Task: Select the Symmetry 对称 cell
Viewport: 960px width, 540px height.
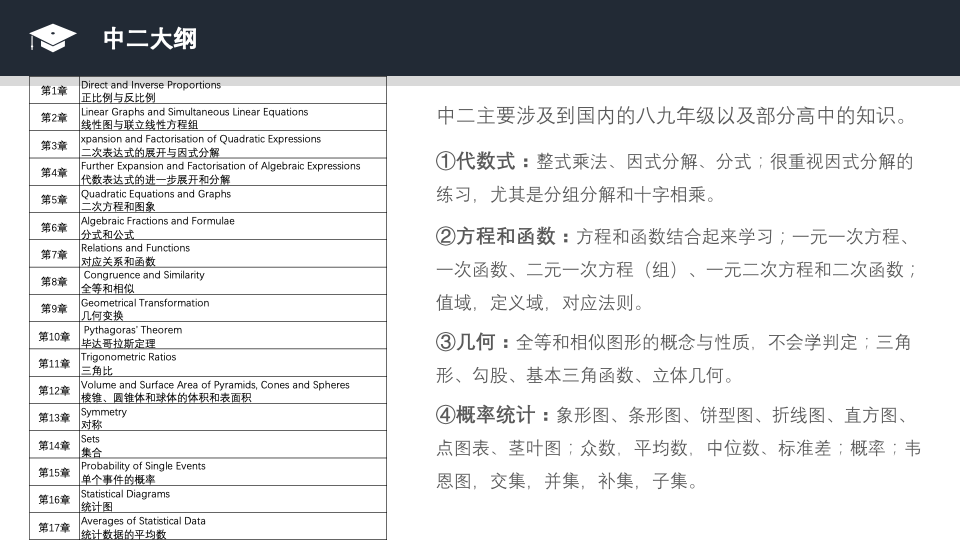Action: 233,418
